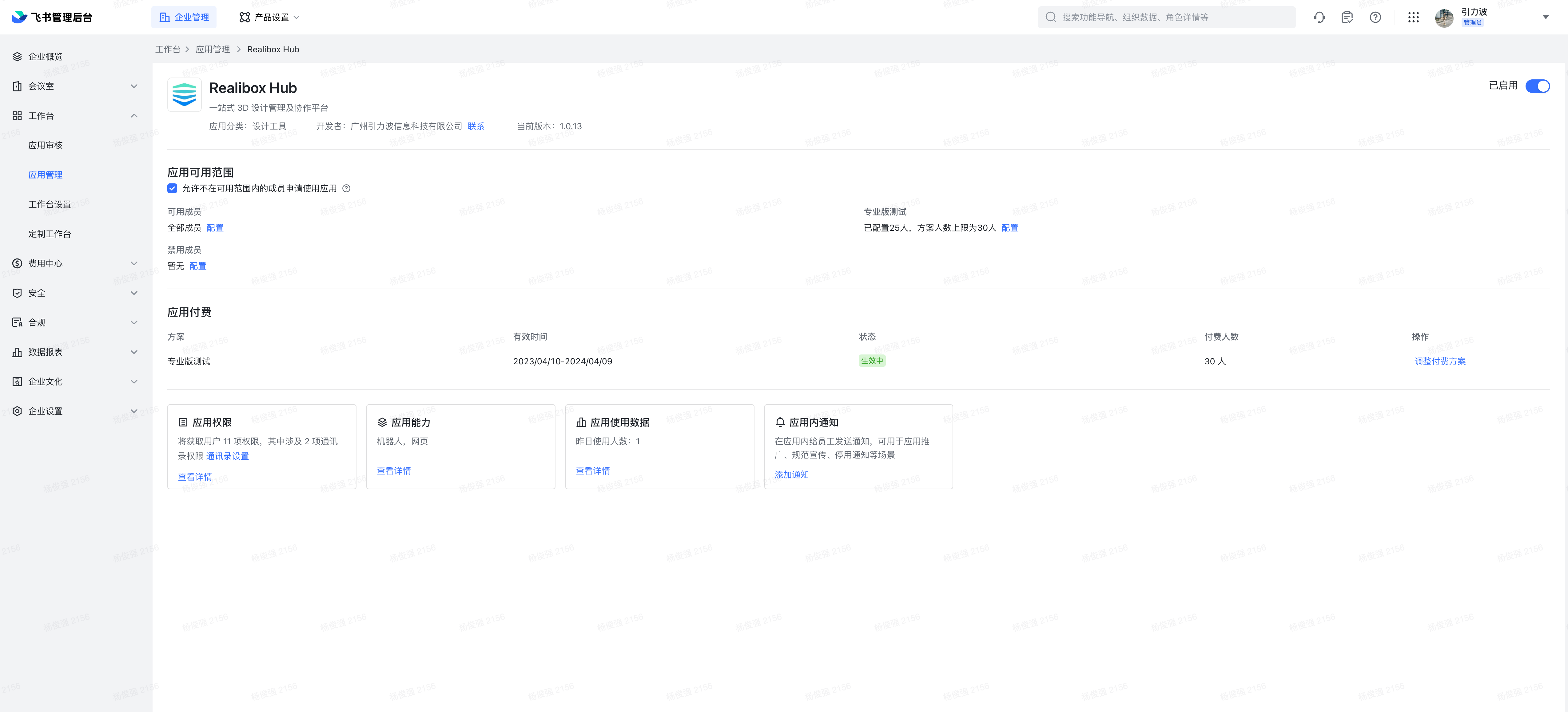The image size is (1568, 712).
Task: Click the 企业概览 sidebar icon
Action: tap(17, 57)
